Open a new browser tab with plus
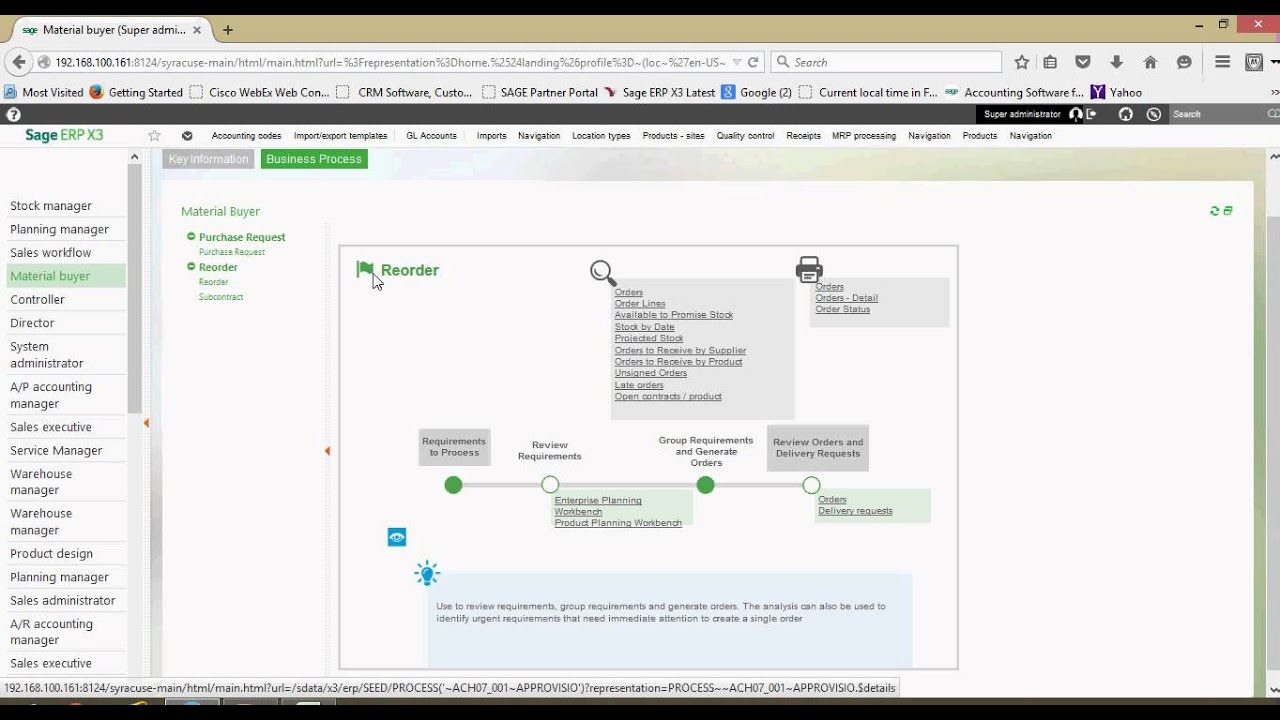 click(x=228, y=30)
